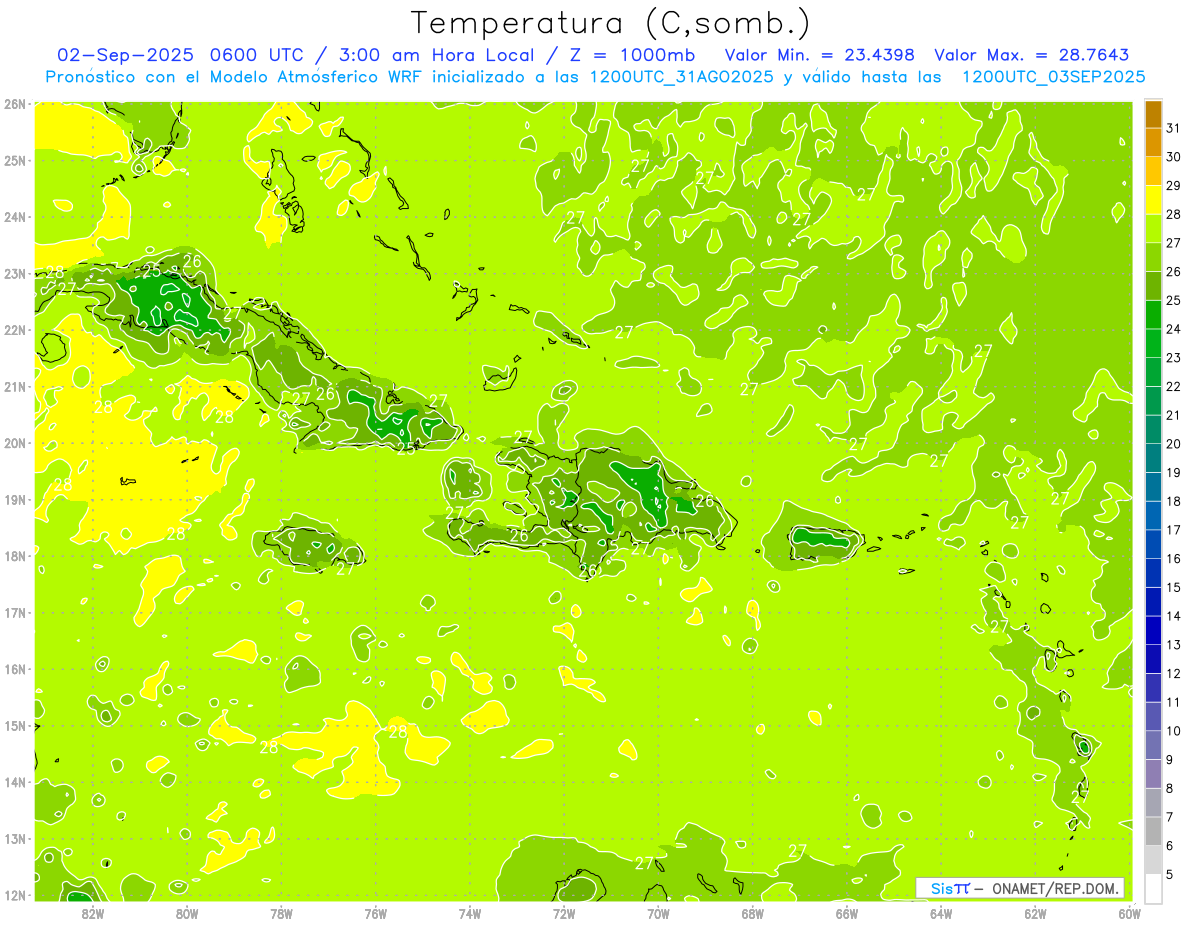1200x927 pixels.
Task: Click the longitude label "60W"
Action: 1129,912
